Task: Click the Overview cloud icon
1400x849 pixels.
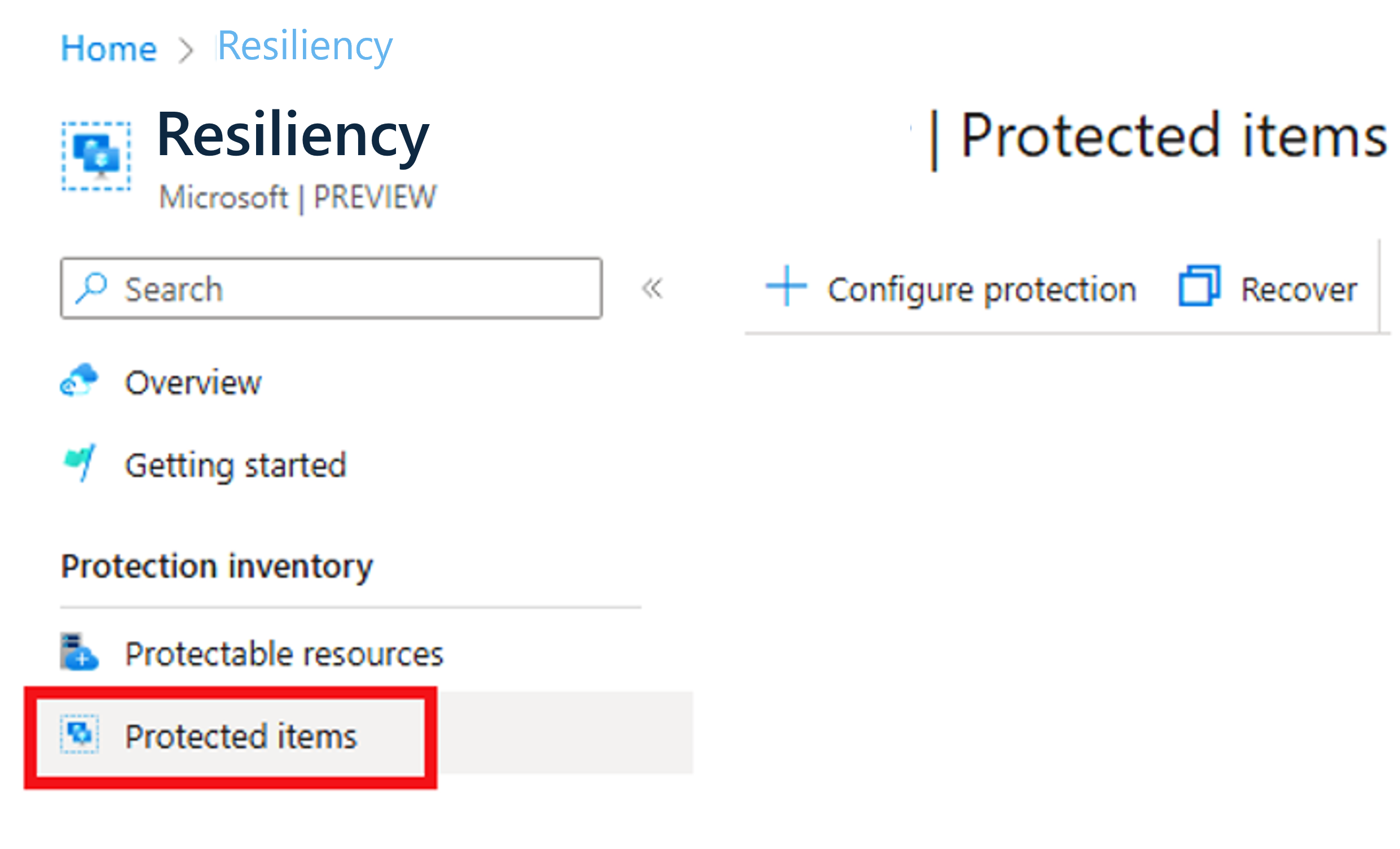Action: 79,380
